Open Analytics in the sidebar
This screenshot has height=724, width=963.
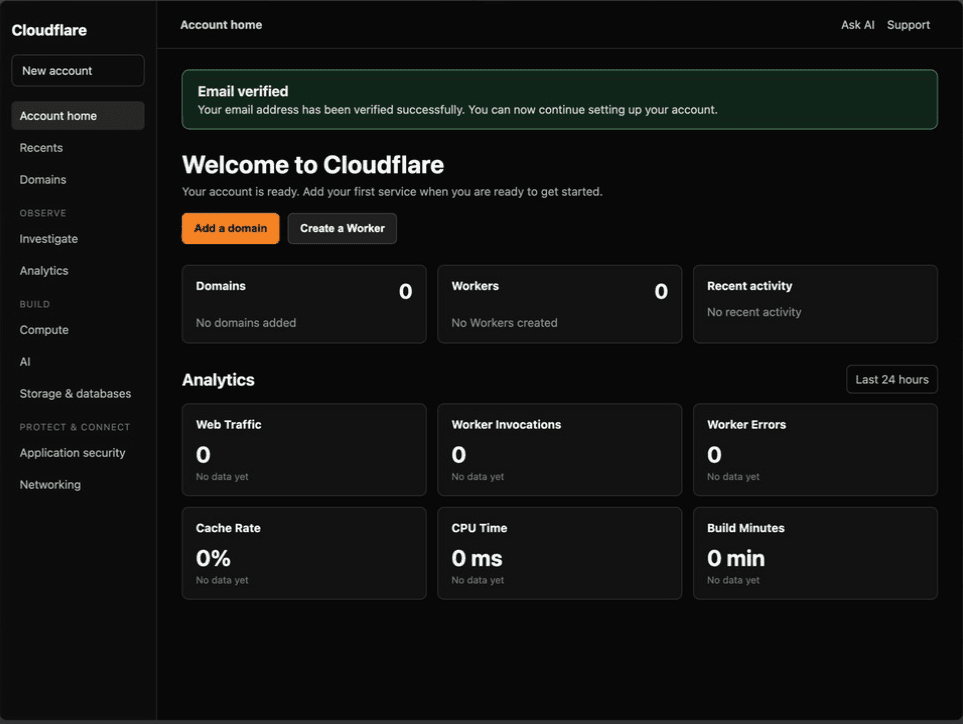tap(44, 270)
